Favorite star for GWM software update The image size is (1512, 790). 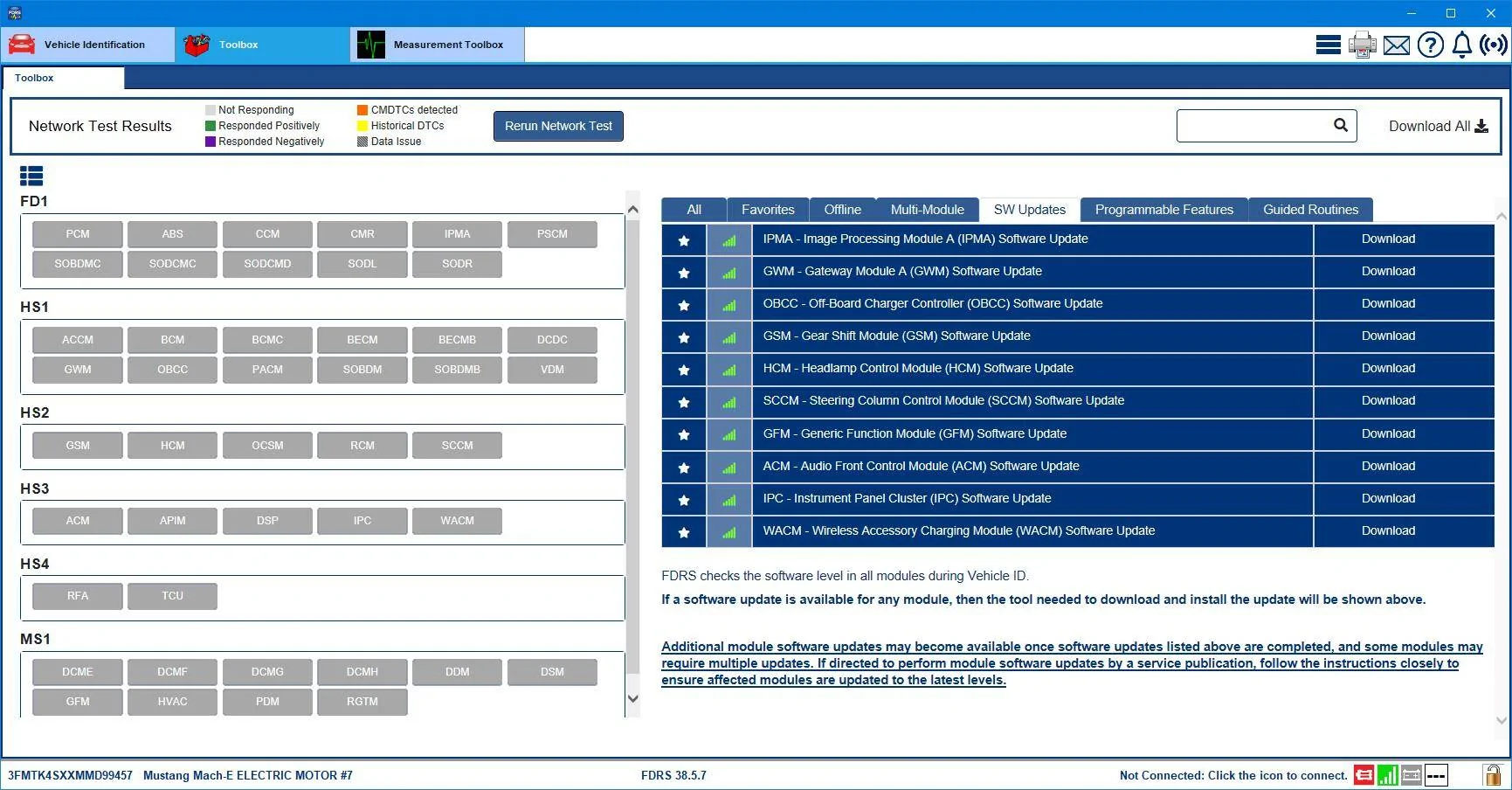coord(684,272)
